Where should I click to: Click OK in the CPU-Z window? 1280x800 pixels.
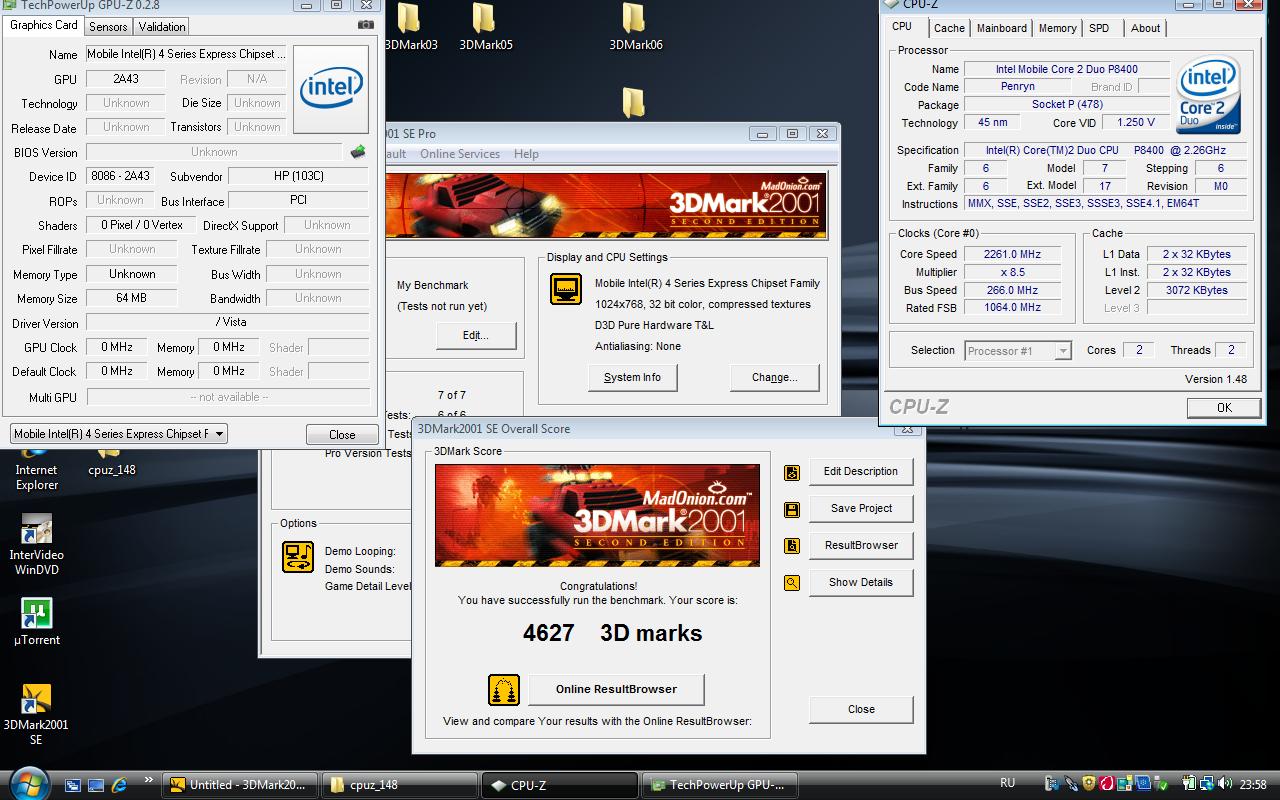click(x=1224, y=408)
